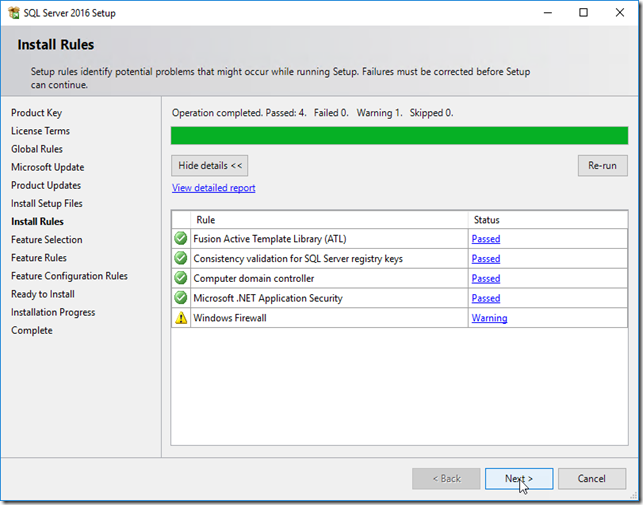Cancel the SQL Server setup
Viewport: 643px width, 505px height.
tap(592, 479)
